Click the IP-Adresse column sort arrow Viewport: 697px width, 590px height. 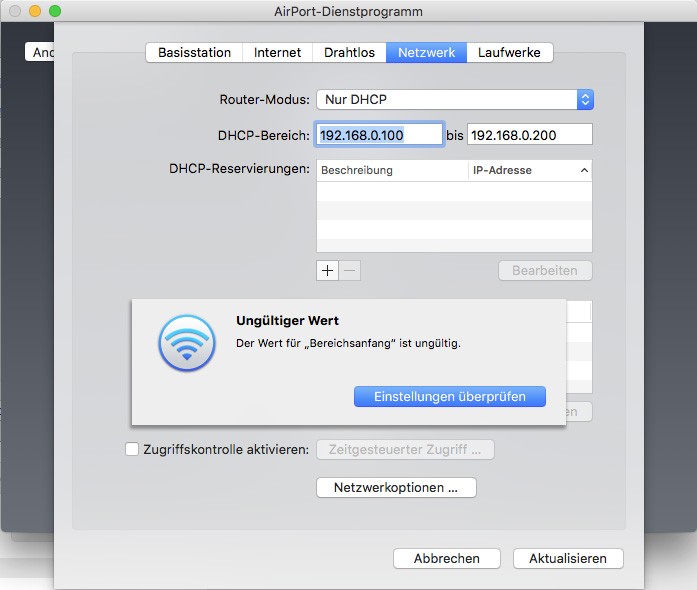pyautogui.click(x=584, y=171)
